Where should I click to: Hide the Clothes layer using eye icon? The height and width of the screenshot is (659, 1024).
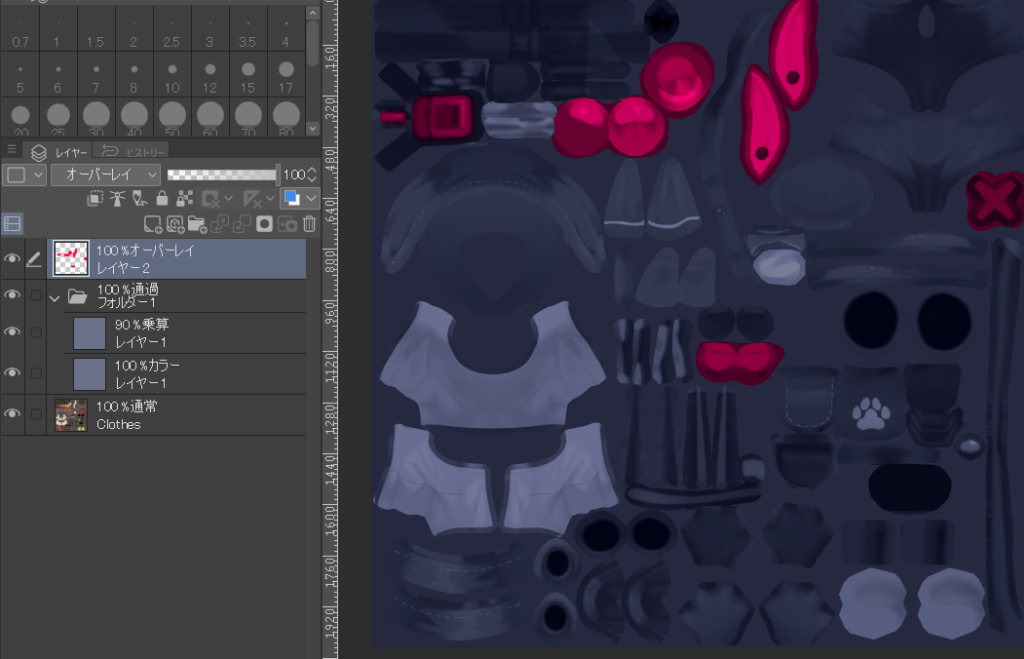click(12, 414)
